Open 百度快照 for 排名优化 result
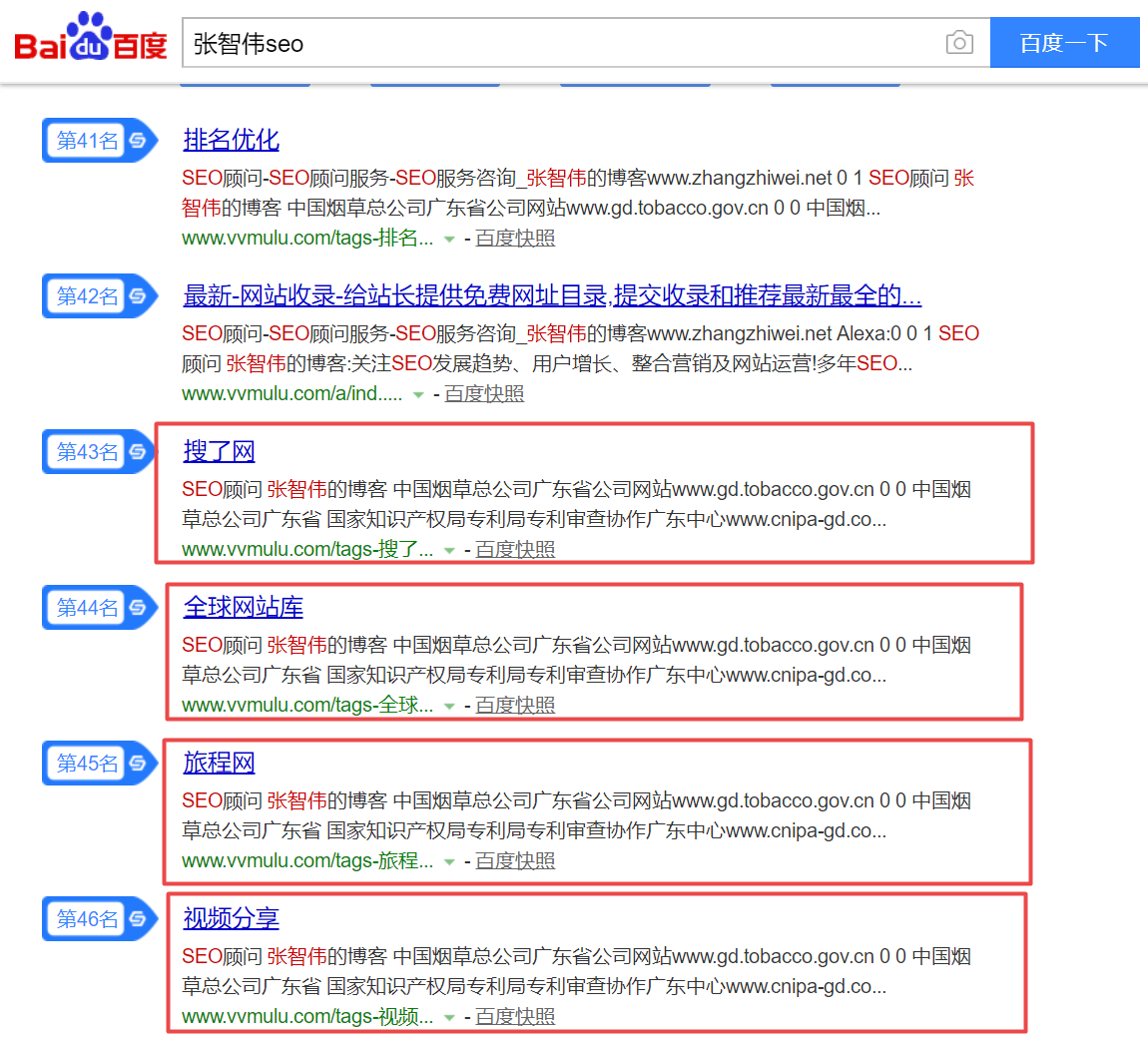This screenshot has width=1148, height=1039. 515,239
